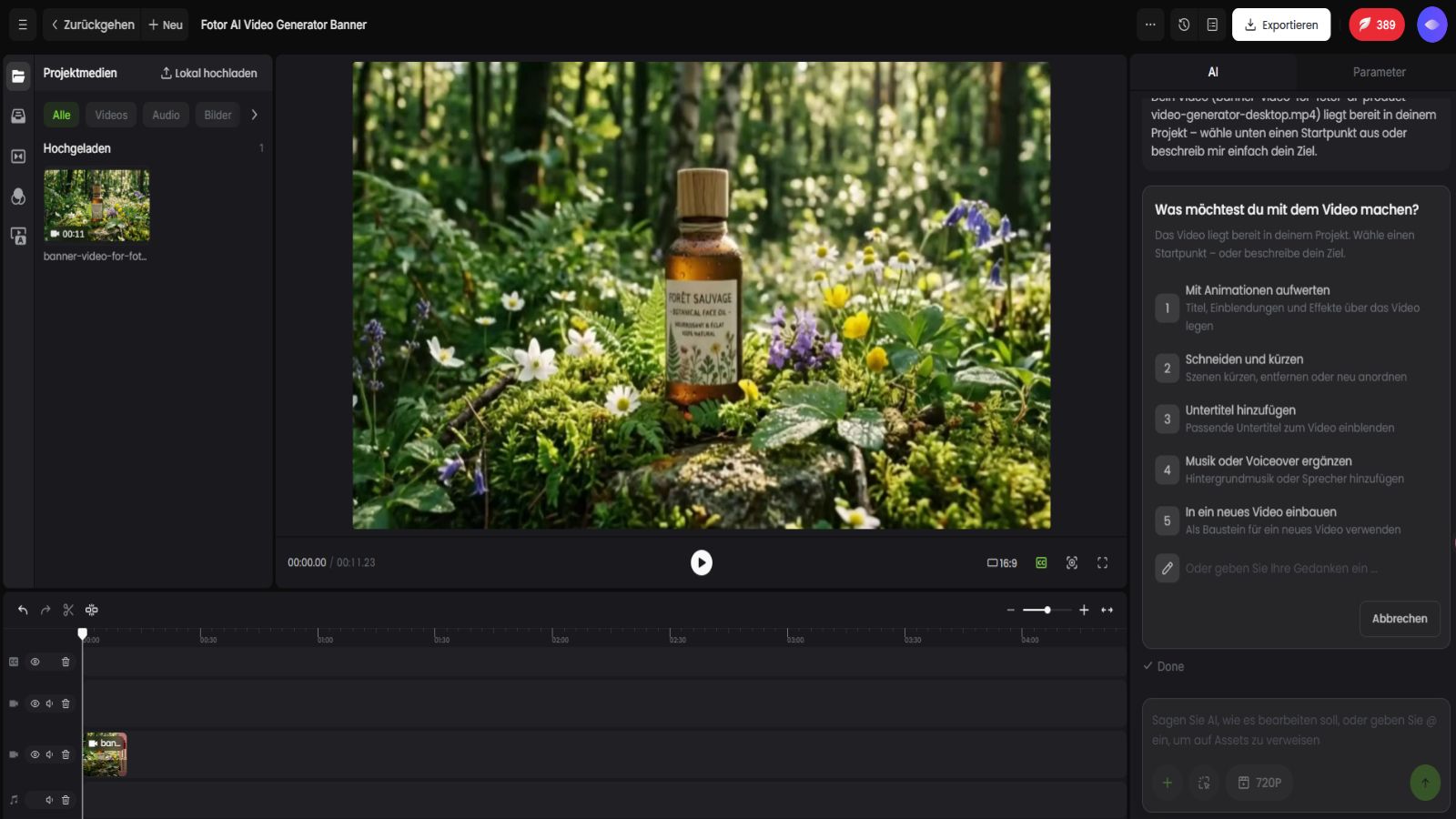The width and height of the screenshot is (1456, 819).
Task: Click the element select cursor icon in chat
Action: click(x=1204, y=783)
